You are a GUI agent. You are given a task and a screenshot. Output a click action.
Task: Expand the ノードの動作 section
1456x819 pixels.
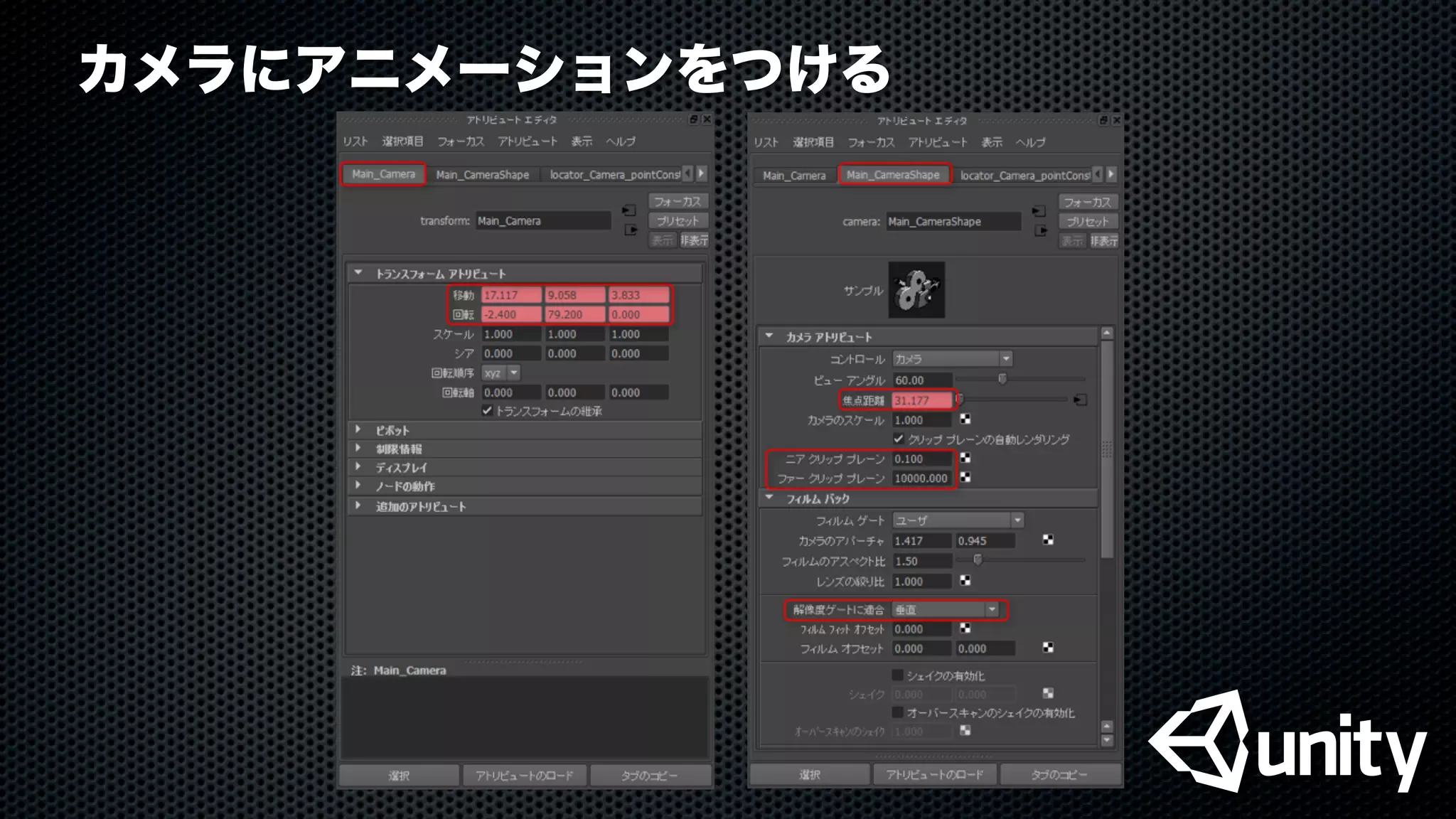358,486
